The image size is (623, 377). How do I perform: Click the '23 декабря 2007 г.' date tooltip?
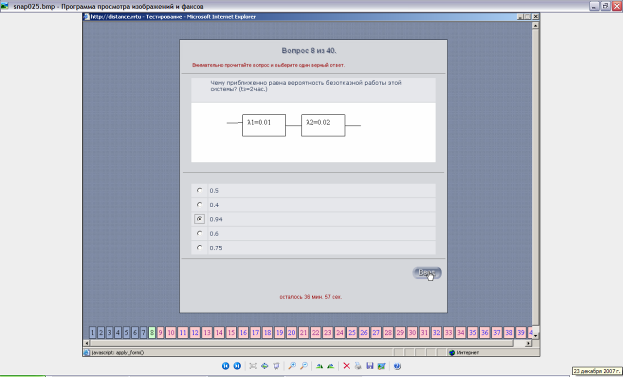[x=597, y=371]
